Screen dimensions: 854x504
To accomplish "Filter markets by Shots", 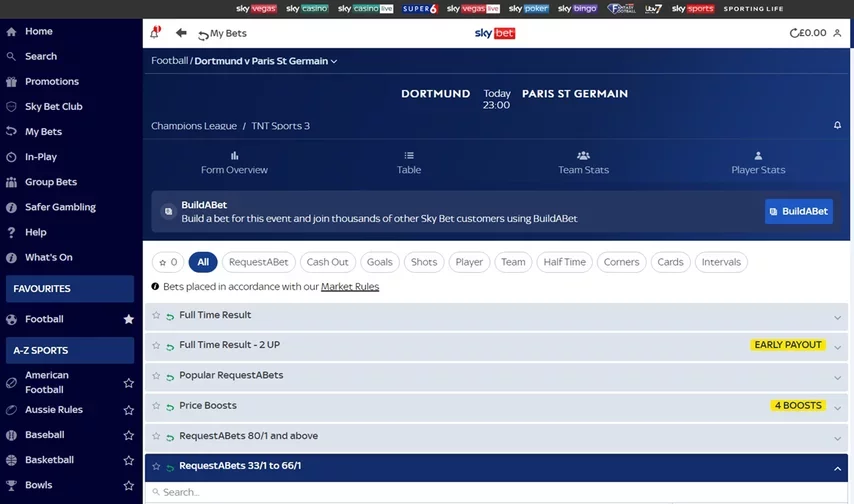I will [424, 262].
